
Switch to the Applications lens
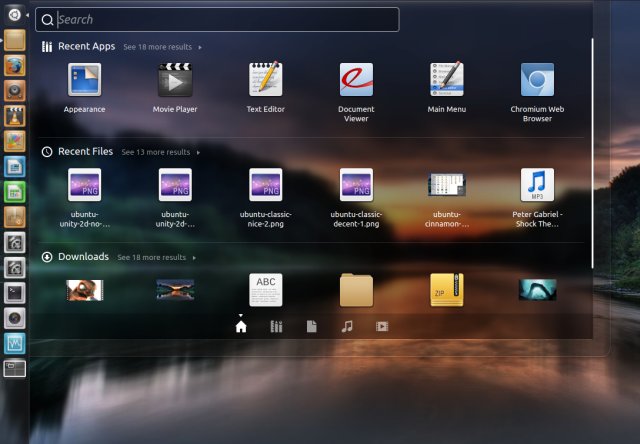pos(276,326)
